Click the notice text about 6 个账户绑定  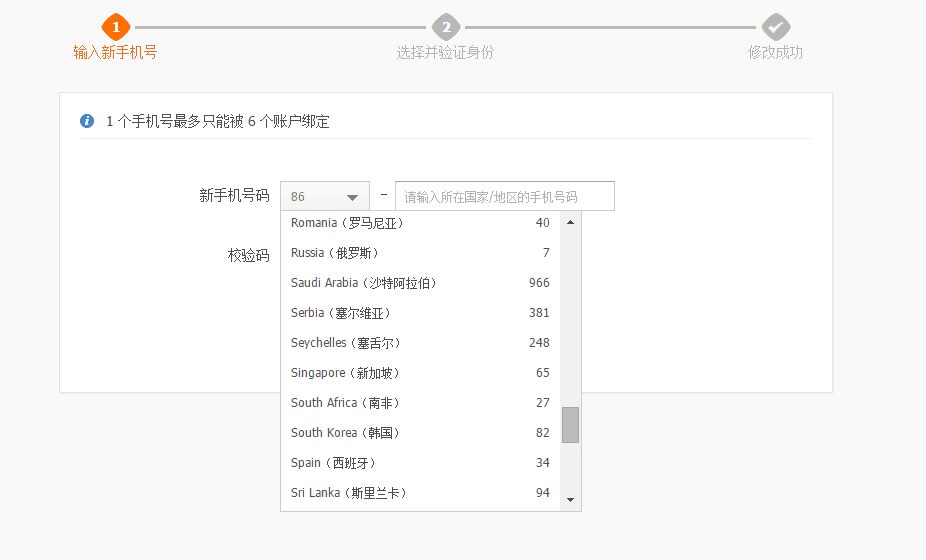tap(217, 122)
